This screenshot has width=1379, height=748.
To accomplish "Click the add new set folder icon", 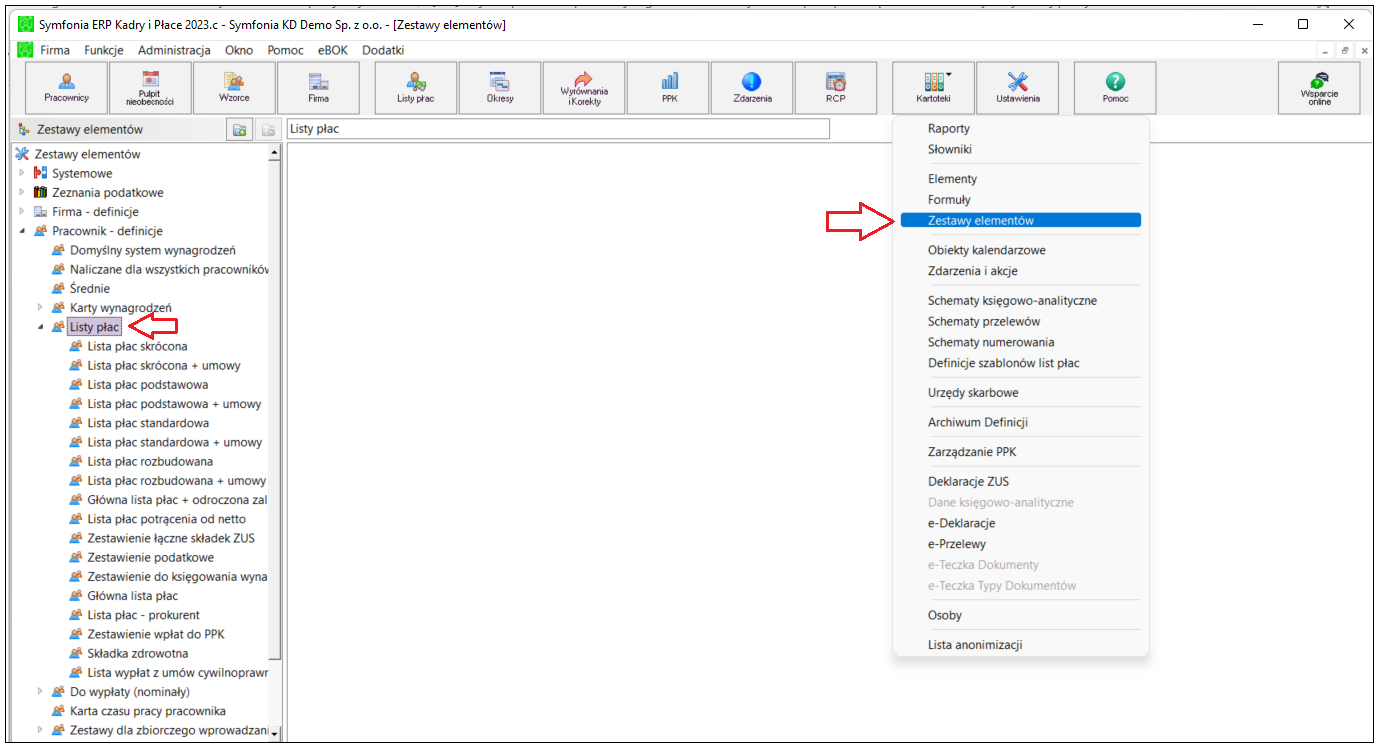I will click(240, 130).
